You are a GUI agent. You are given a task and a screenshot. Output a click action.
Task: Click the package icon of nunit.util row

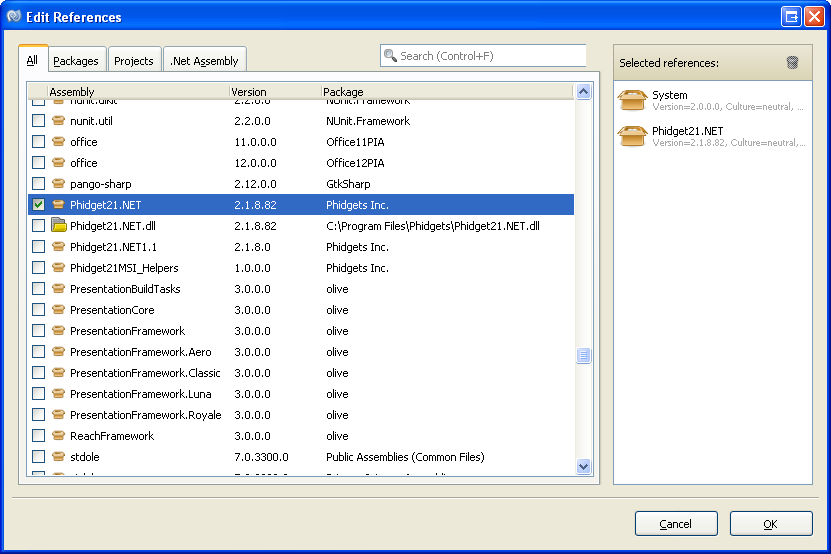coord(59,121)
